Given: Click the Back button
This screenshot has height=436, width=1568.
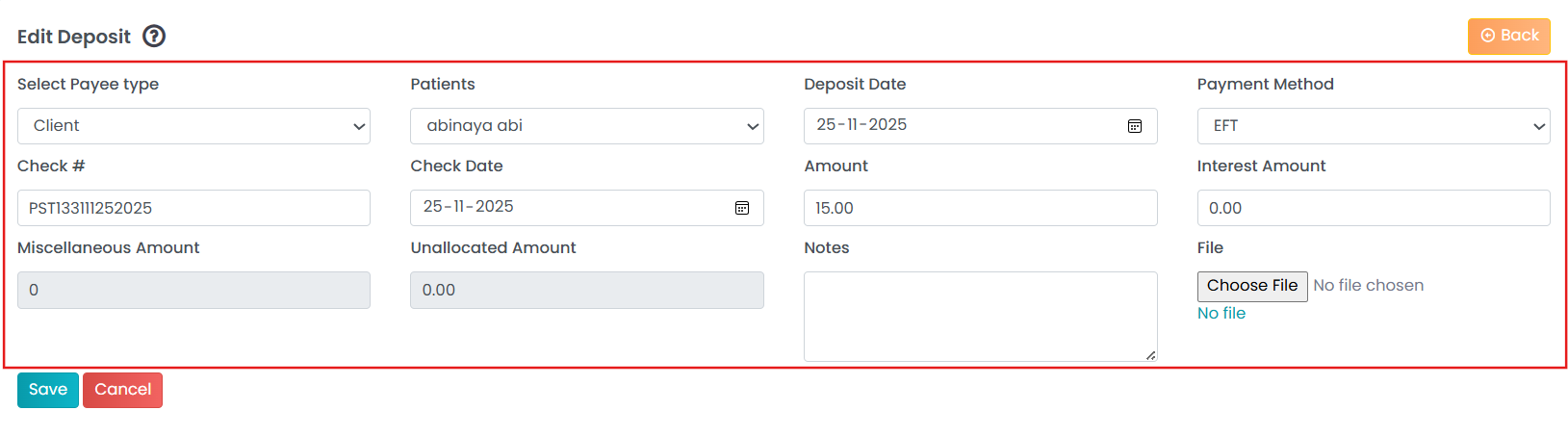Looking at the screenshot, I should [x=1508, y=36].
